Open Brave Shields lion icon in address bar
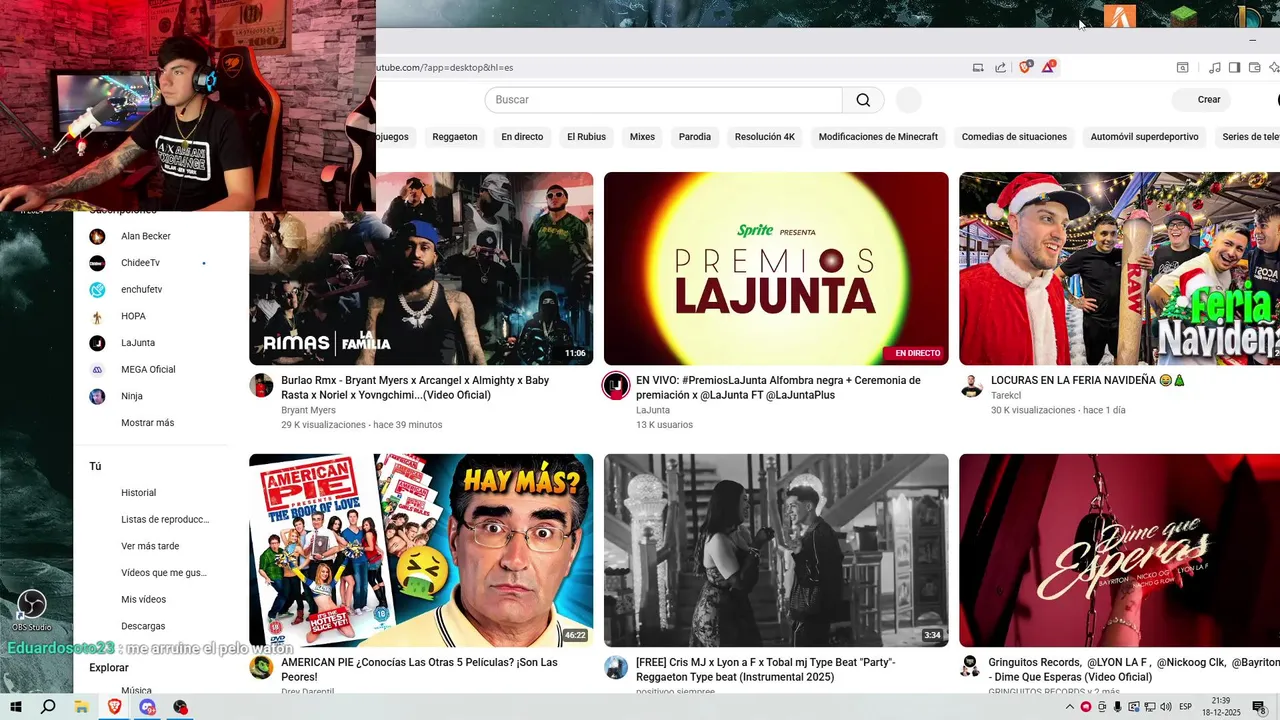The image size is (1280, 720). click(1025, 67)
